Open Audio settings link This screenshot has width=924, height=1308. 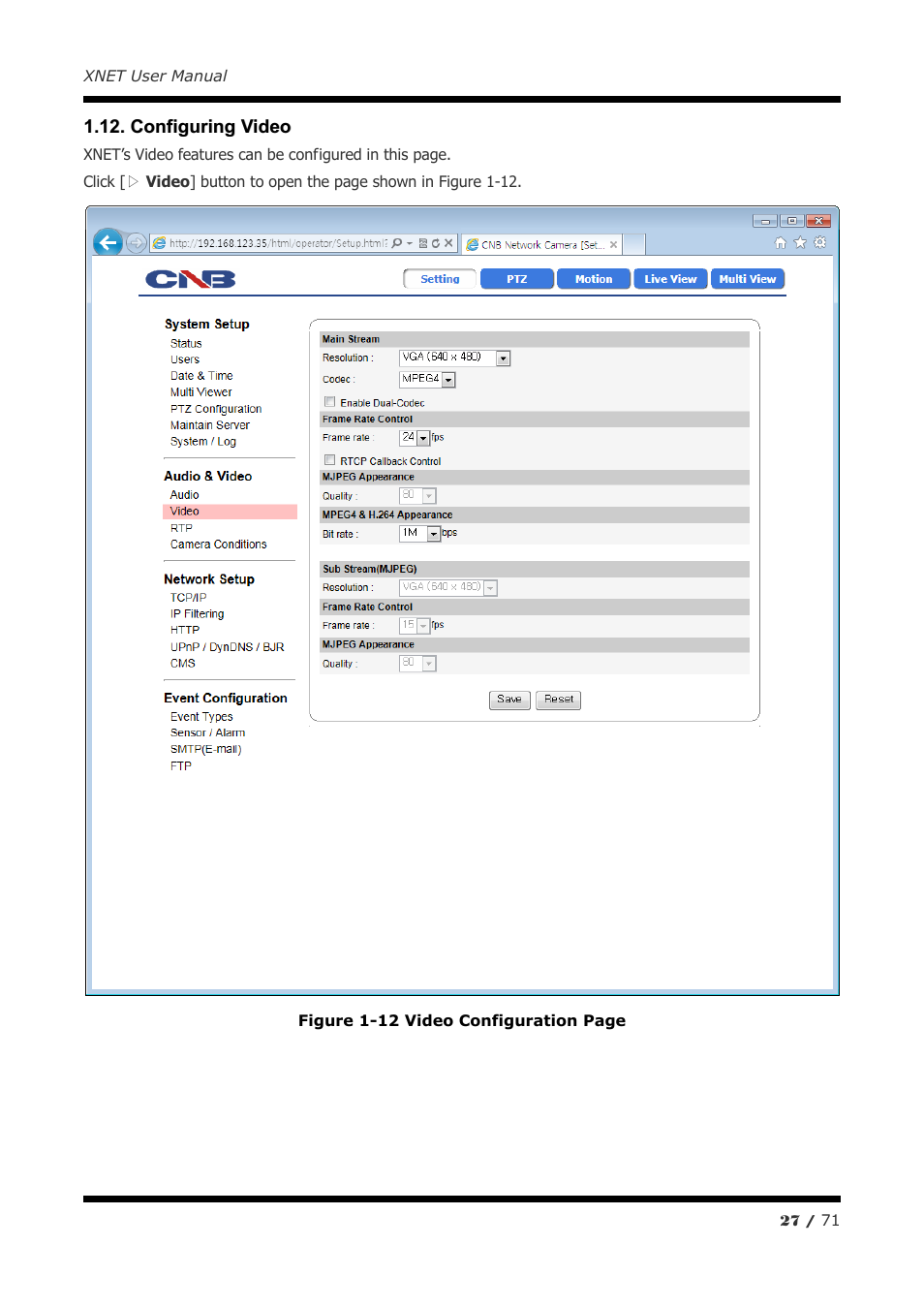(184, 495)
